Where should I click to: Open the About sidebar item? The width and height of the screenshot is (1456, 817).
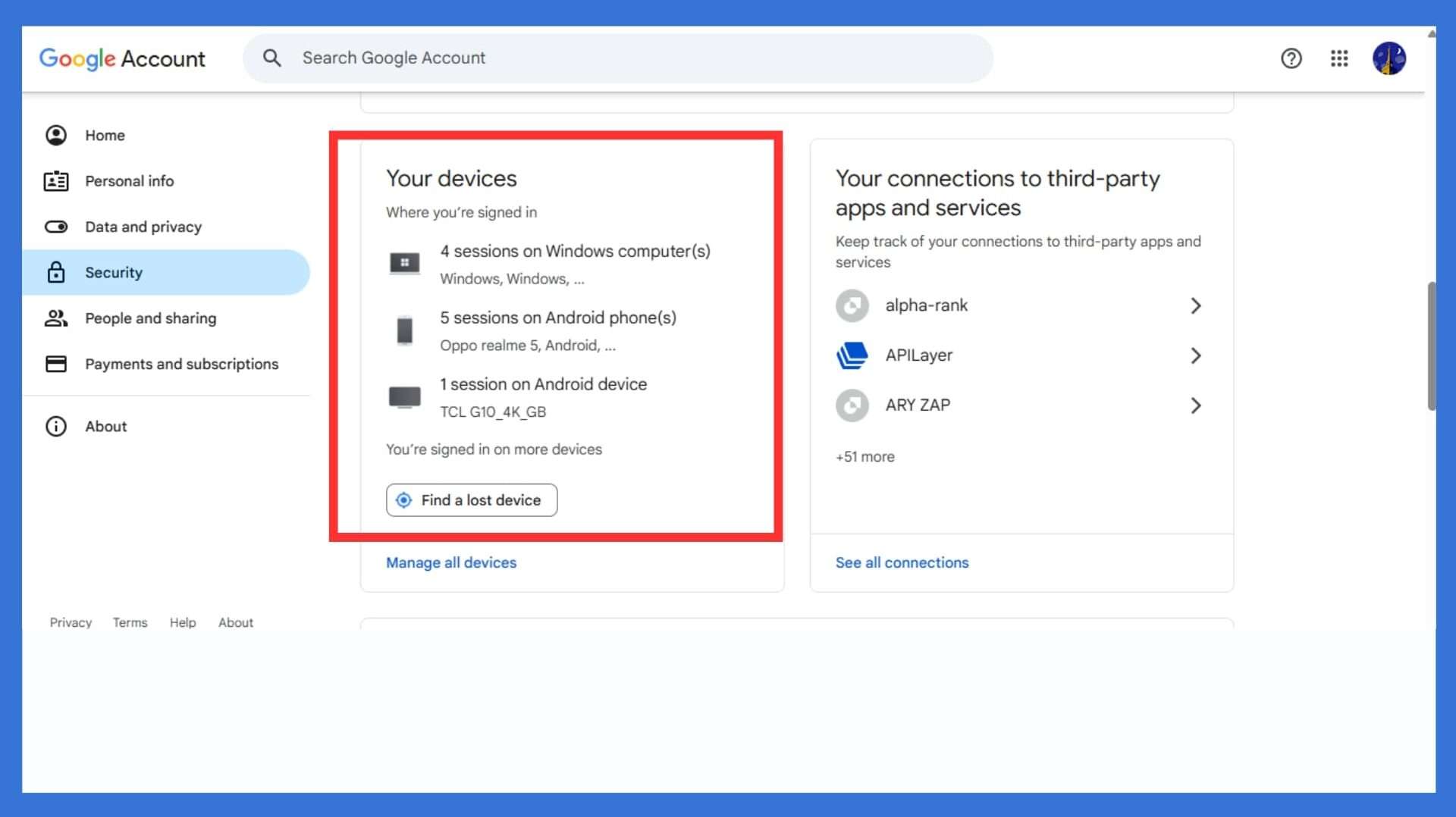click(x=166, y=427)
